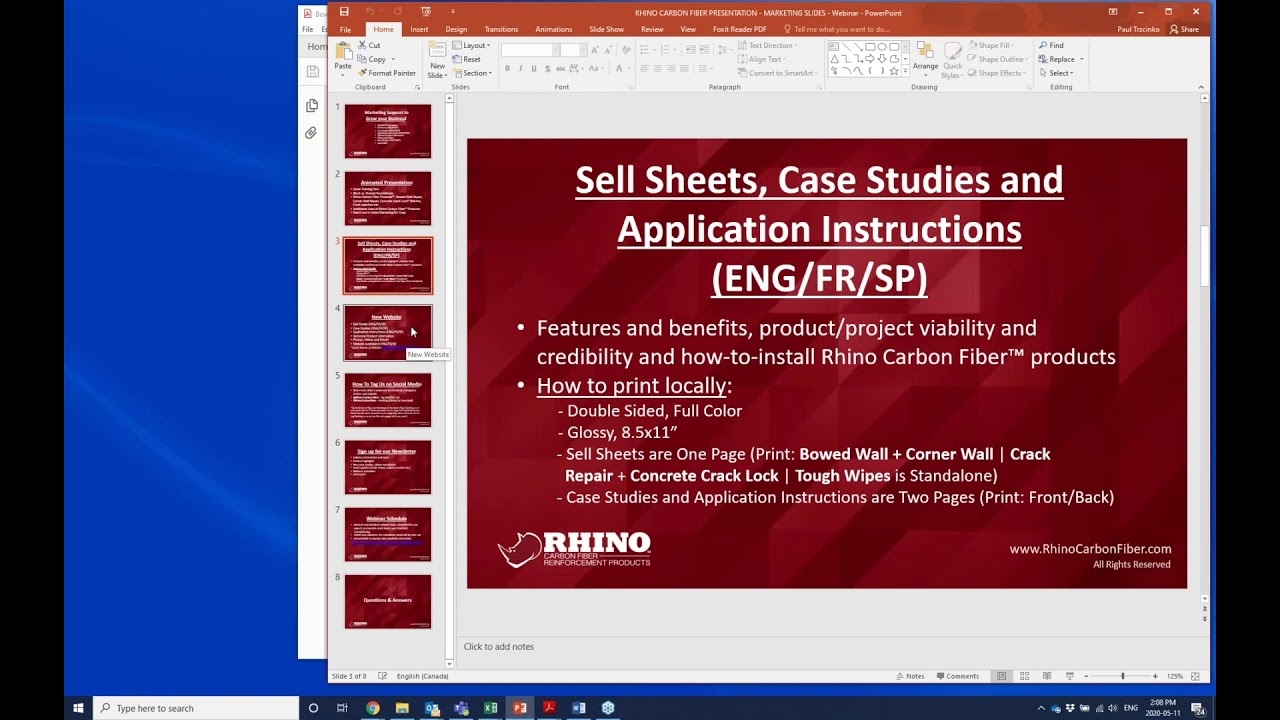1280x720 pixels.
Task: Click zoom out minus icon
Action: click(x=1086, y=676)
